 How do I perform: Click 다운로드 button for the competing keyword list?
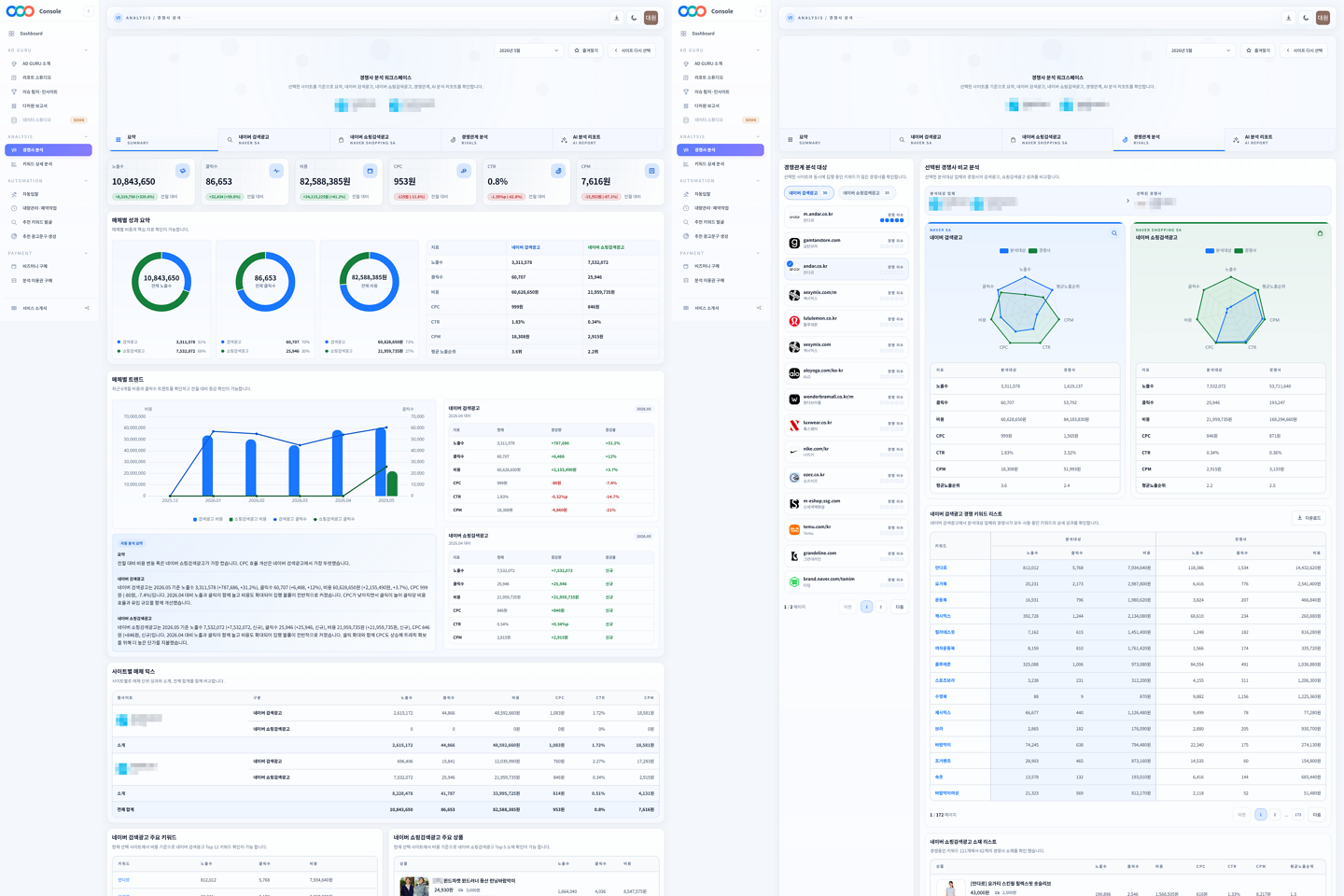[x=1309, y=518]
